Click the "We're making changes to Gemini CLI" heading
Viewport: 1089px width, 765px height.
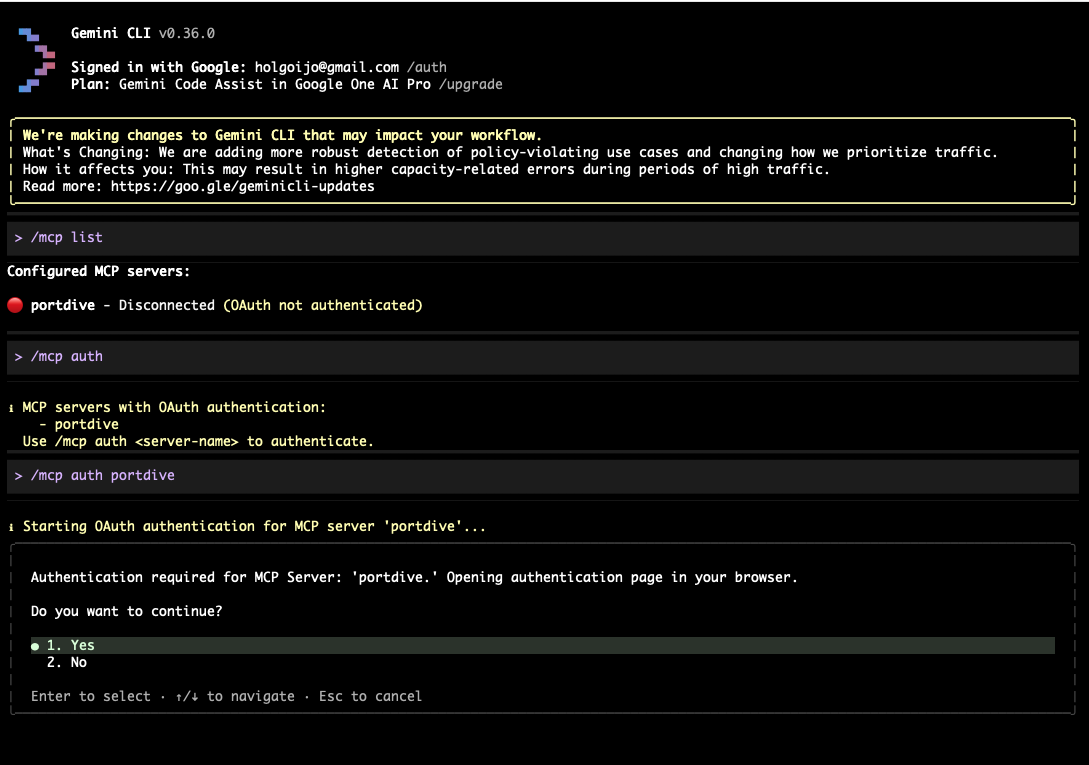coord(282,135)
